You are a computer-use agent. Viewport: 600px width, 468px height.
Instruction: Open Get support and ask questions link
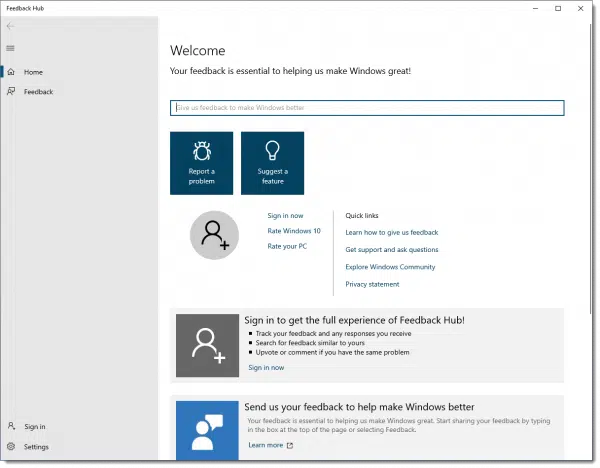(392, 249)
